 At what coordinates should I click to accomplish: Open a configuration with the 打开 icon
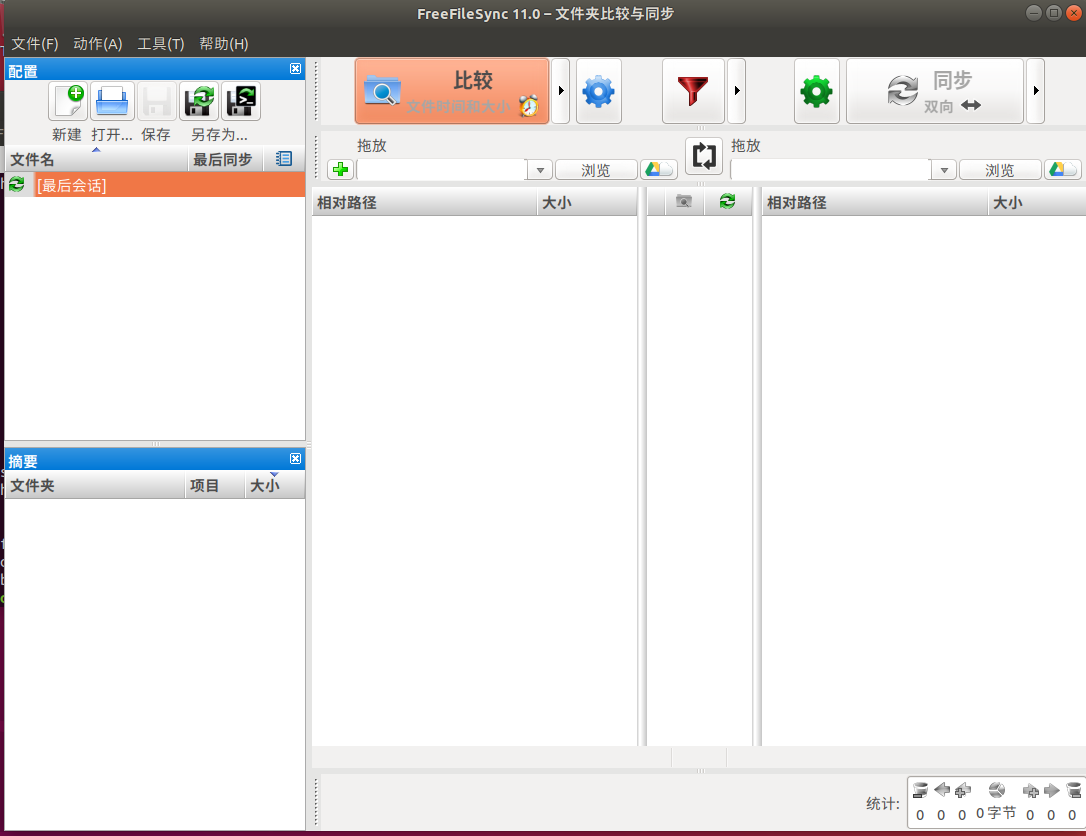[x=112, y=101]
